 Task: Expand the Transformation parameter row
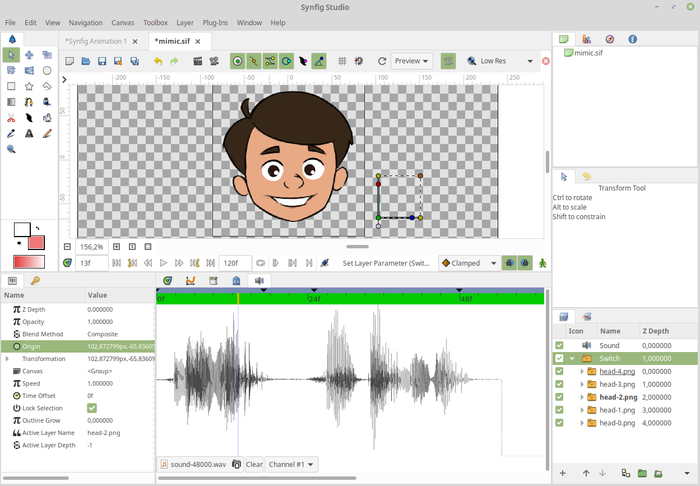[x=7, y=358]
